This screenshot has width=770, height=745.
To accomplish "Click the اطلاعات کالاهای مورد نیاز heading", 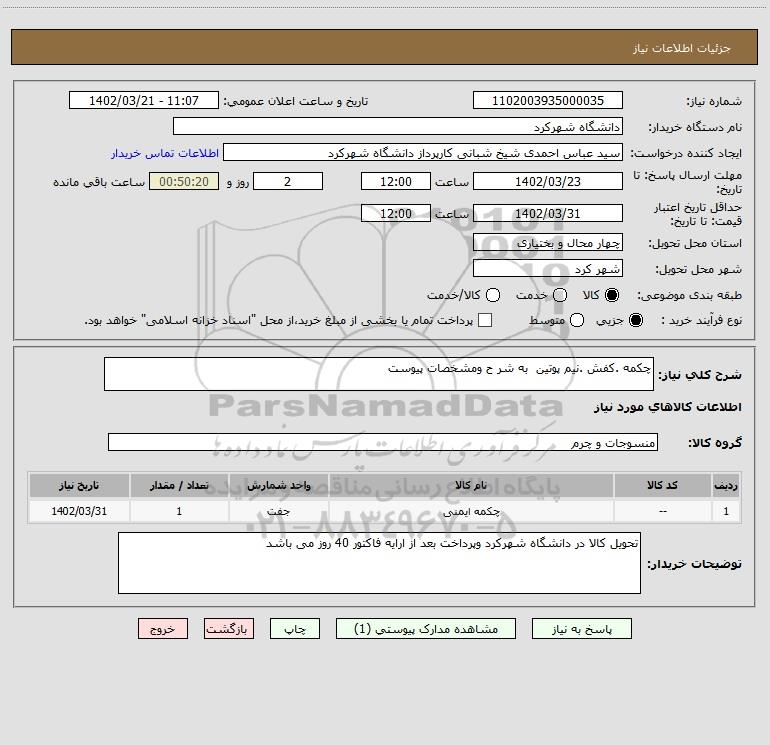I will tap(667, 407).
